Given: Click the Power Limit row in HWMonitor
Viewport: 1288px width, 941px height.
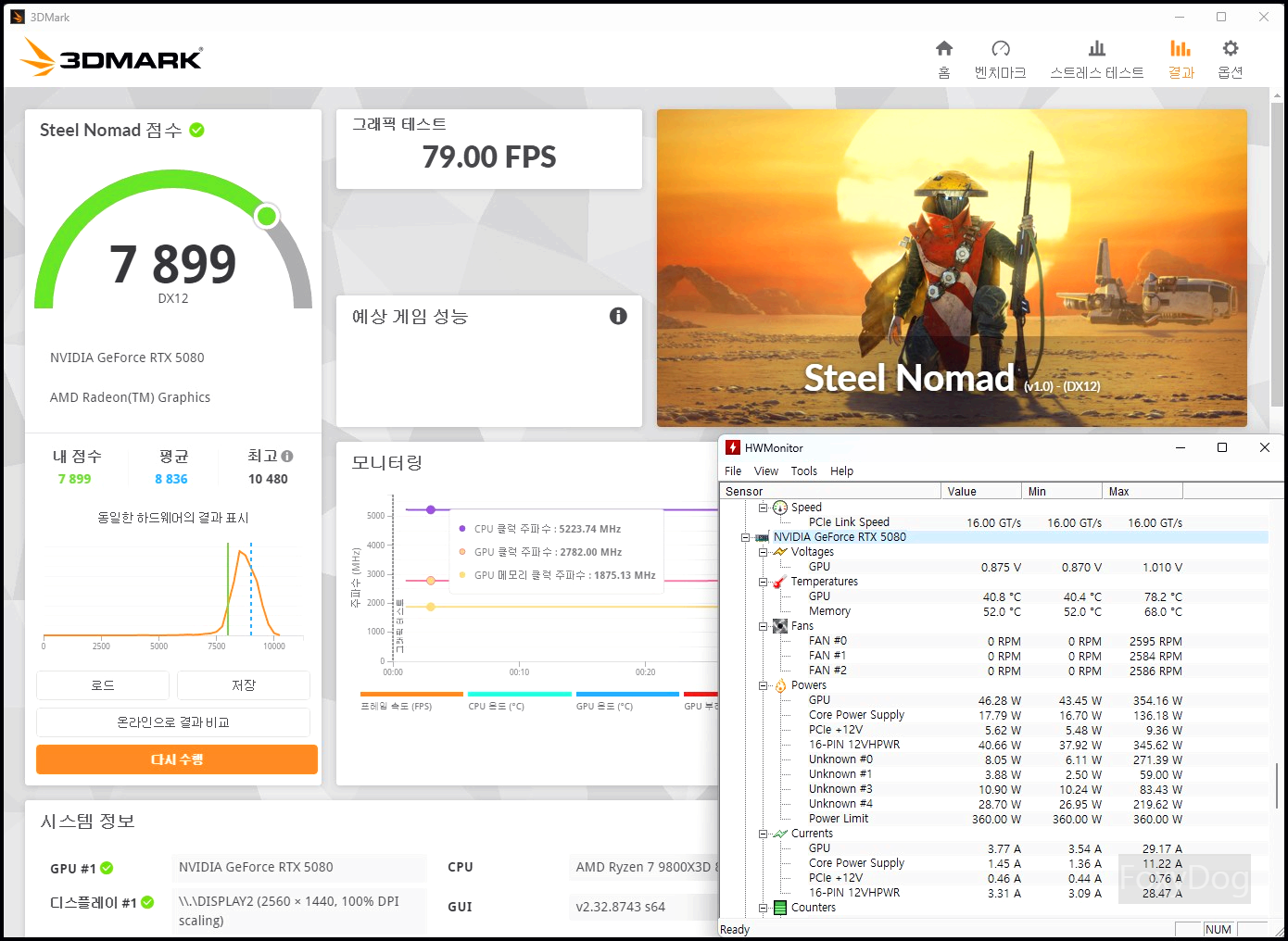Looking at the screenshot, I should click(994, 819).
